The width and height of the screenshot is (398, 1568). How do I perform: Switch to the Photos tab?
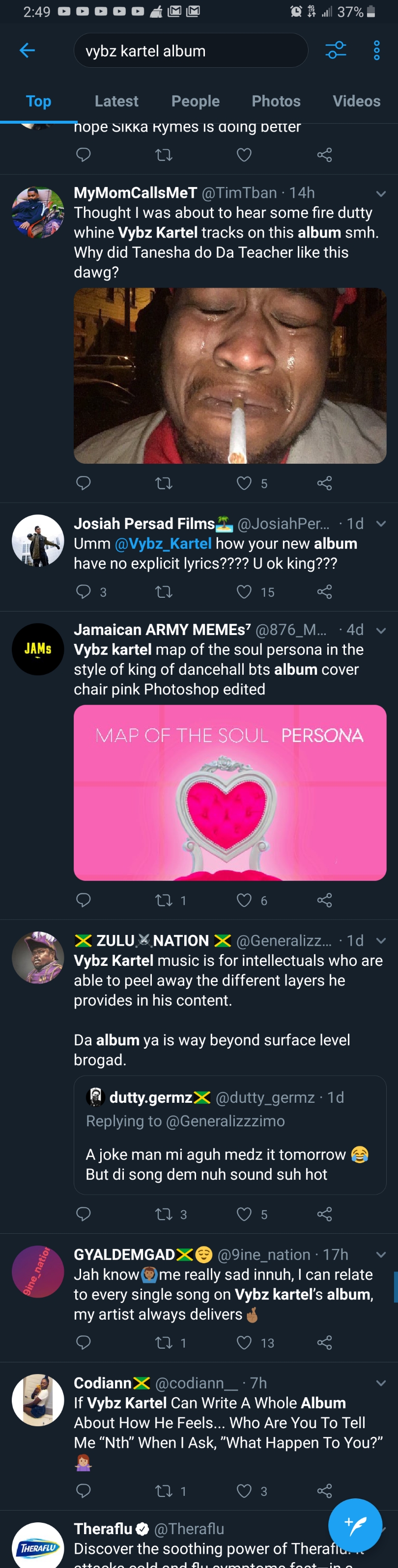276,101
